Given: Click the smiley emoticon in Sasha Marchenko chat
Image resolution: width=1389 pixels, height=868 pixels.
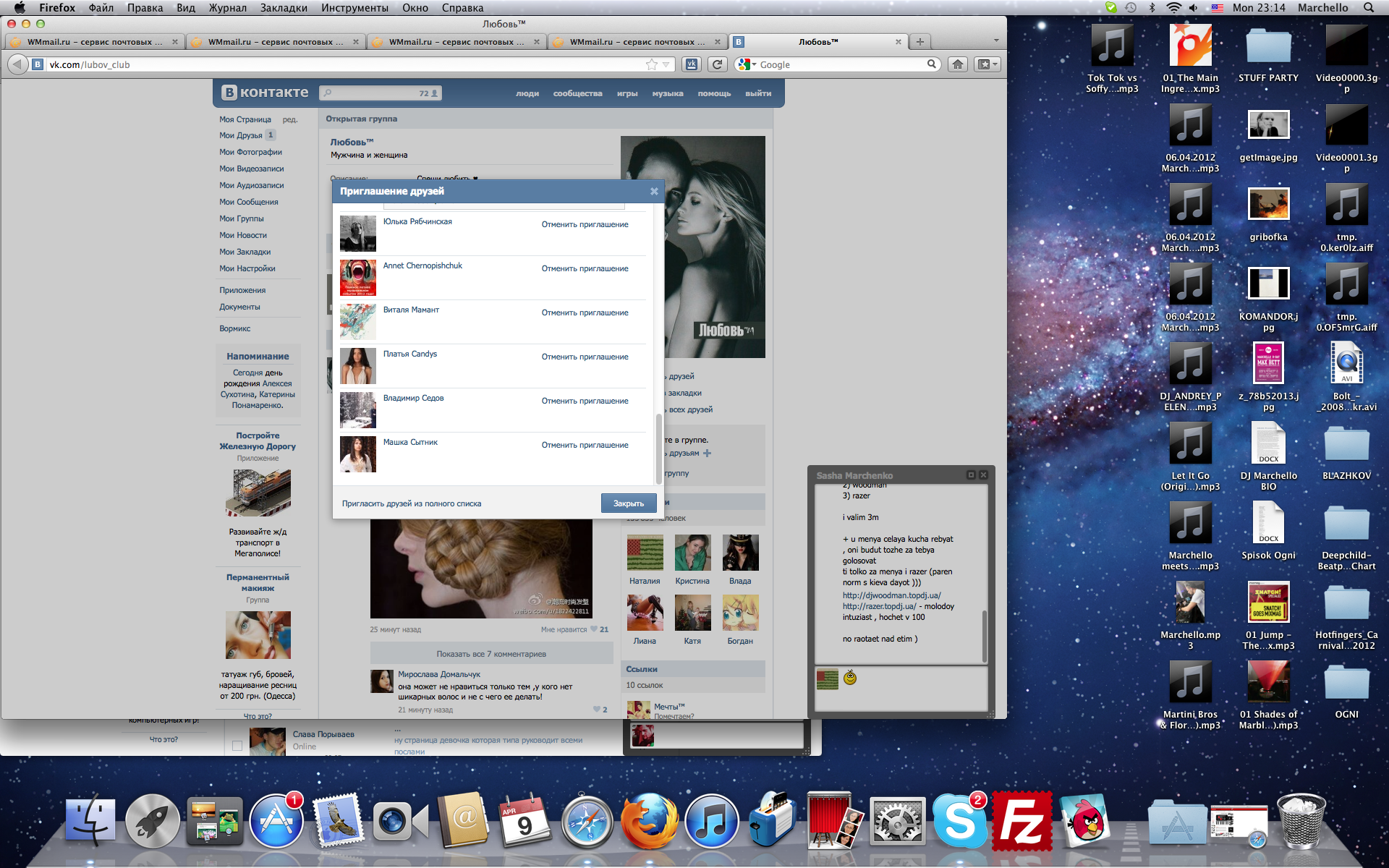Looking at the screenshot, I should 850,678.
